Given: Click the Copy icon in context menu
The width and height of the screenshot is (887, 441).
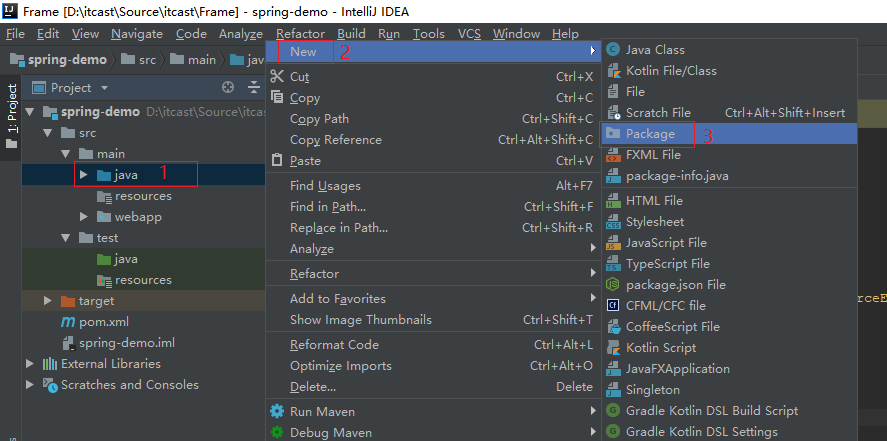Looking at the screenshot, I should (x=277, y=98).
